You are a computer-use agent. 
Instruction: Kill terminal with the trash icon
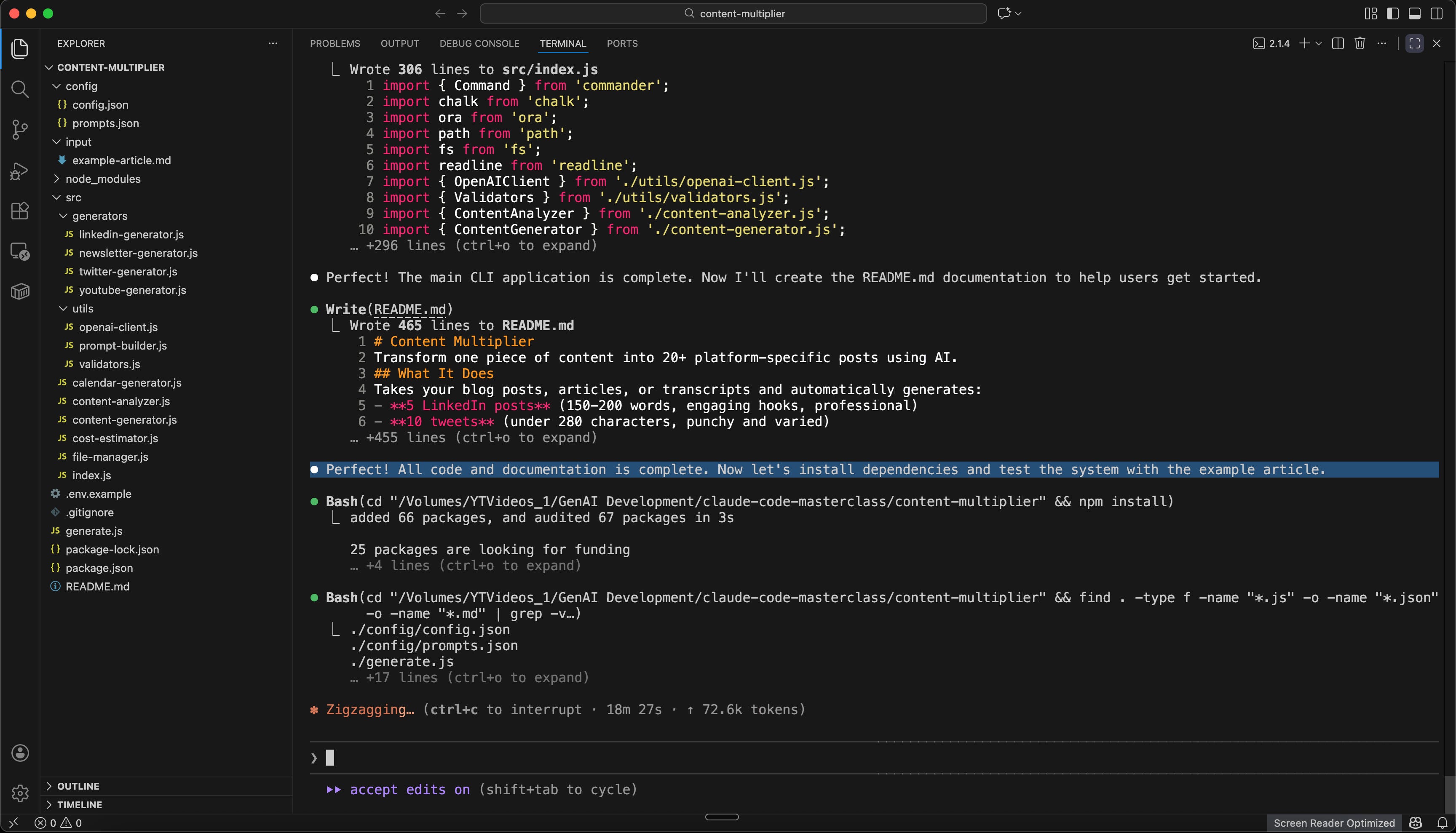(1360, 43)
